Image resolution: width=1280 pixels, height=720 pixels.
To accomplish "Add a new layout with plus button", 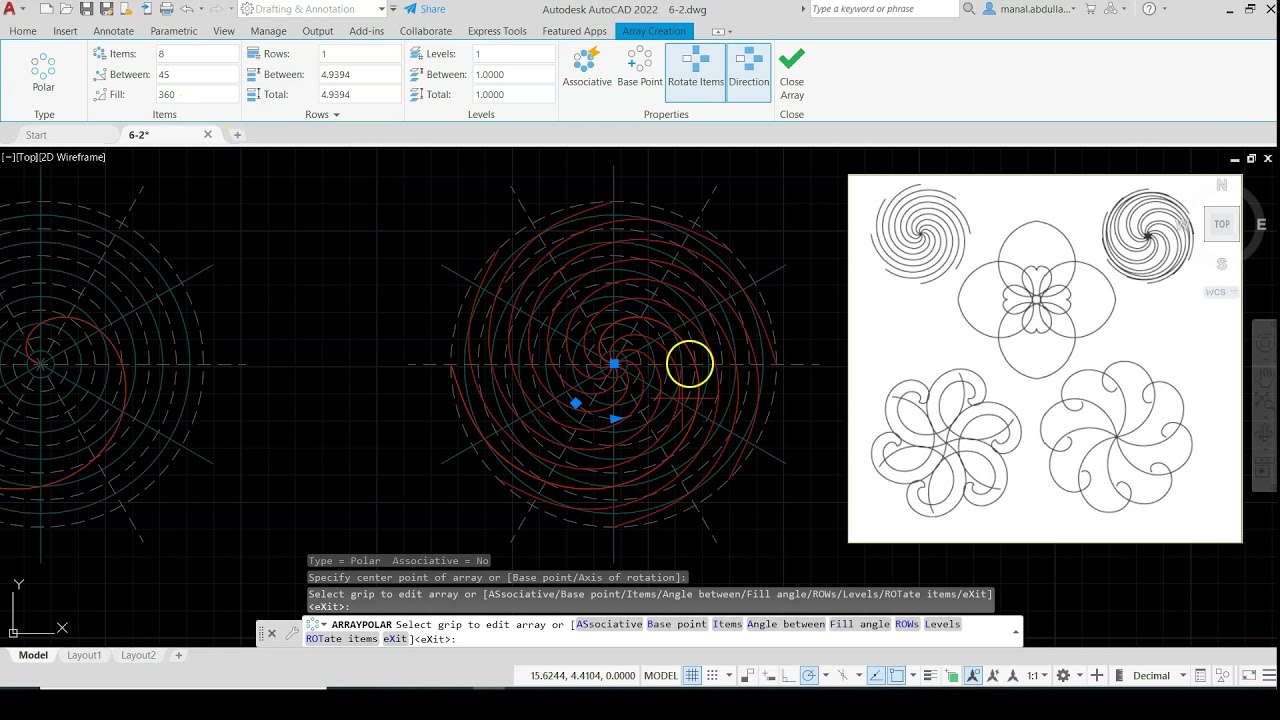I will [x=178, y=655].
